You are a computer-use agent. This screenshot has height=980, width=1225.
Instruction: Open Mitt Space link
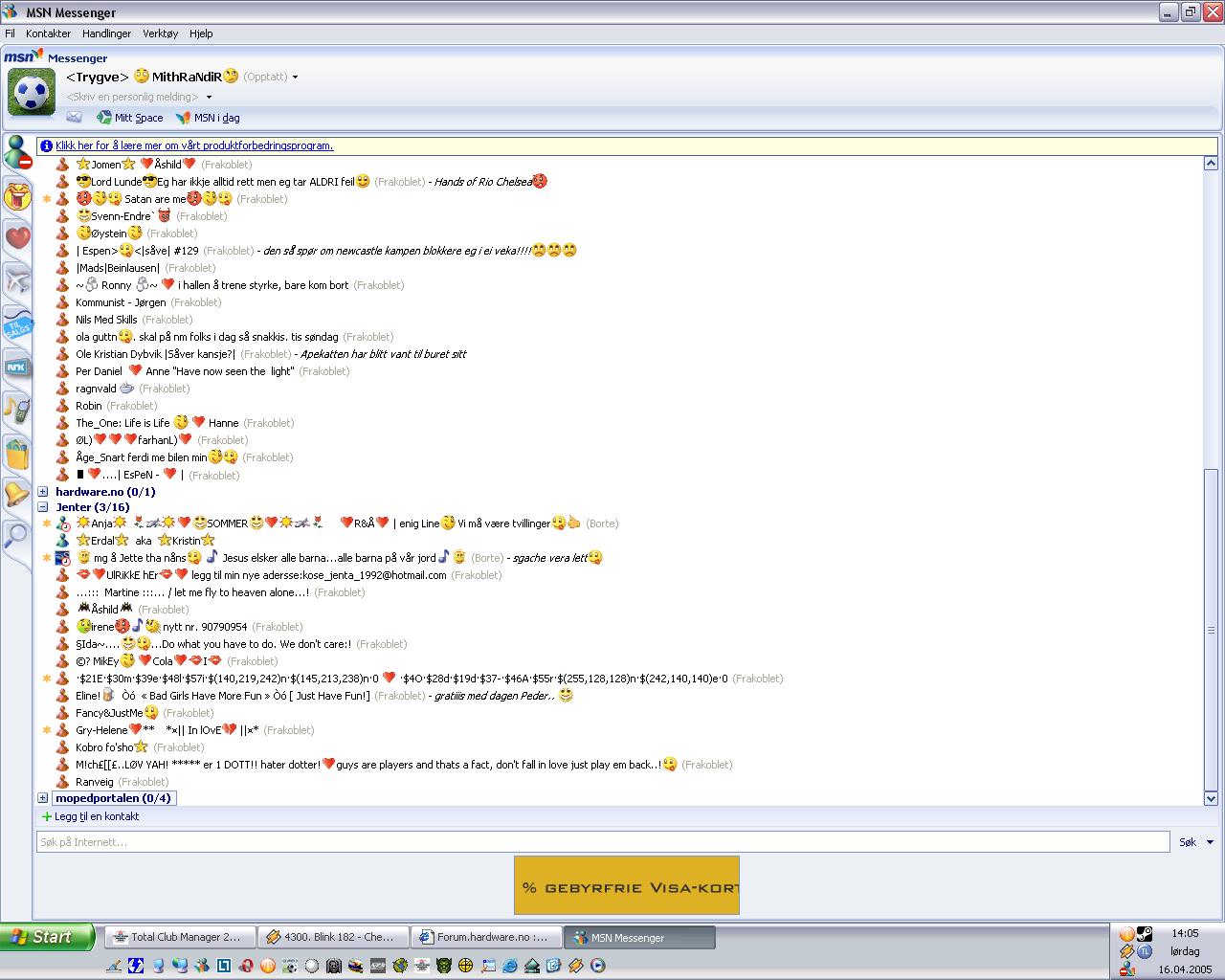[x=130, y=118]
